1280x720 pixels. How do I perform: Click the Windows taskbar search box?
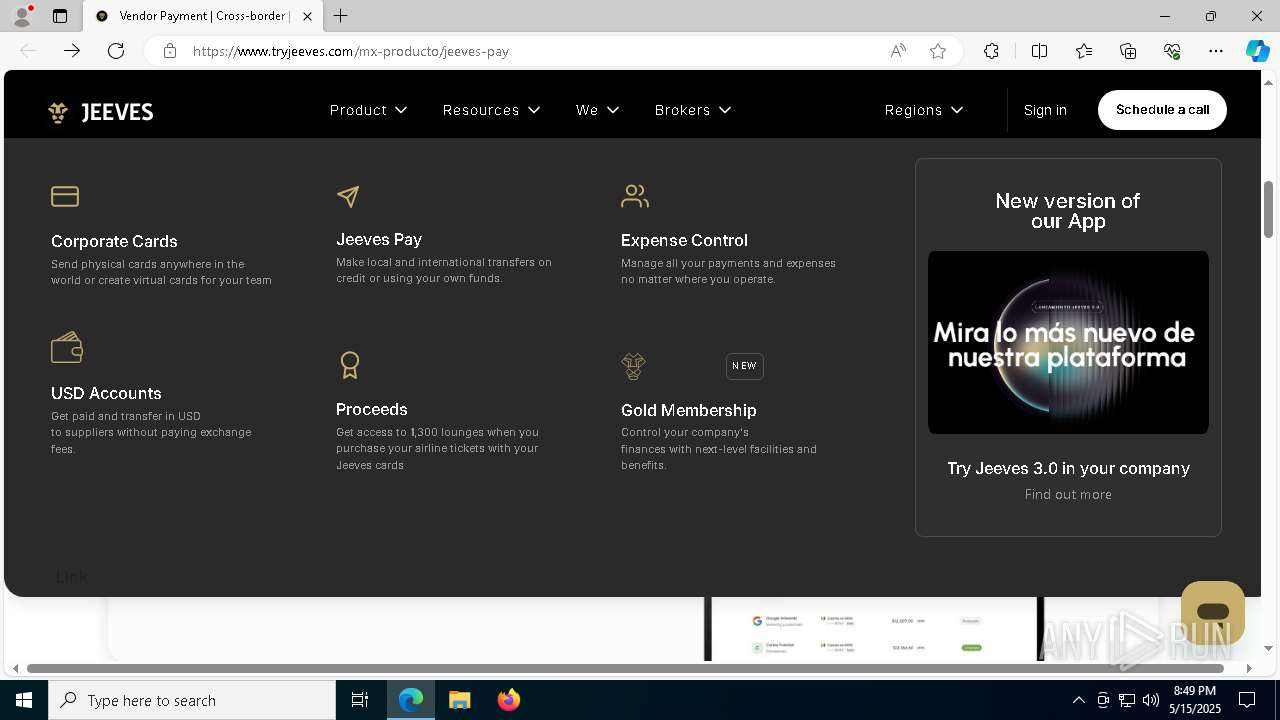[x=192, y=700]
